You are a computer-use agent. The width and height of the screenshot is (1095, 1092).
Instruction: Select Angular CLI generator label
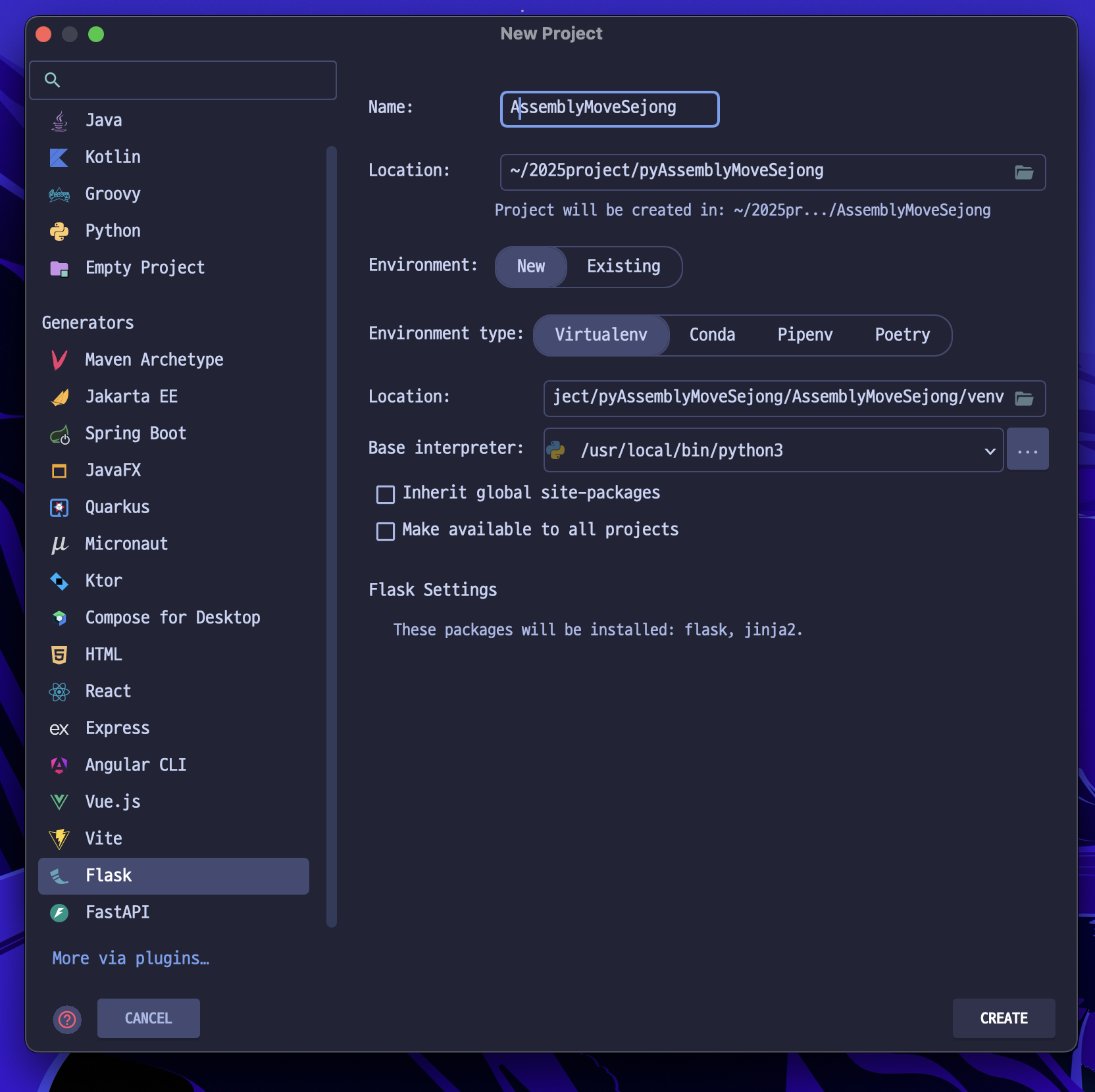[136, 765]
